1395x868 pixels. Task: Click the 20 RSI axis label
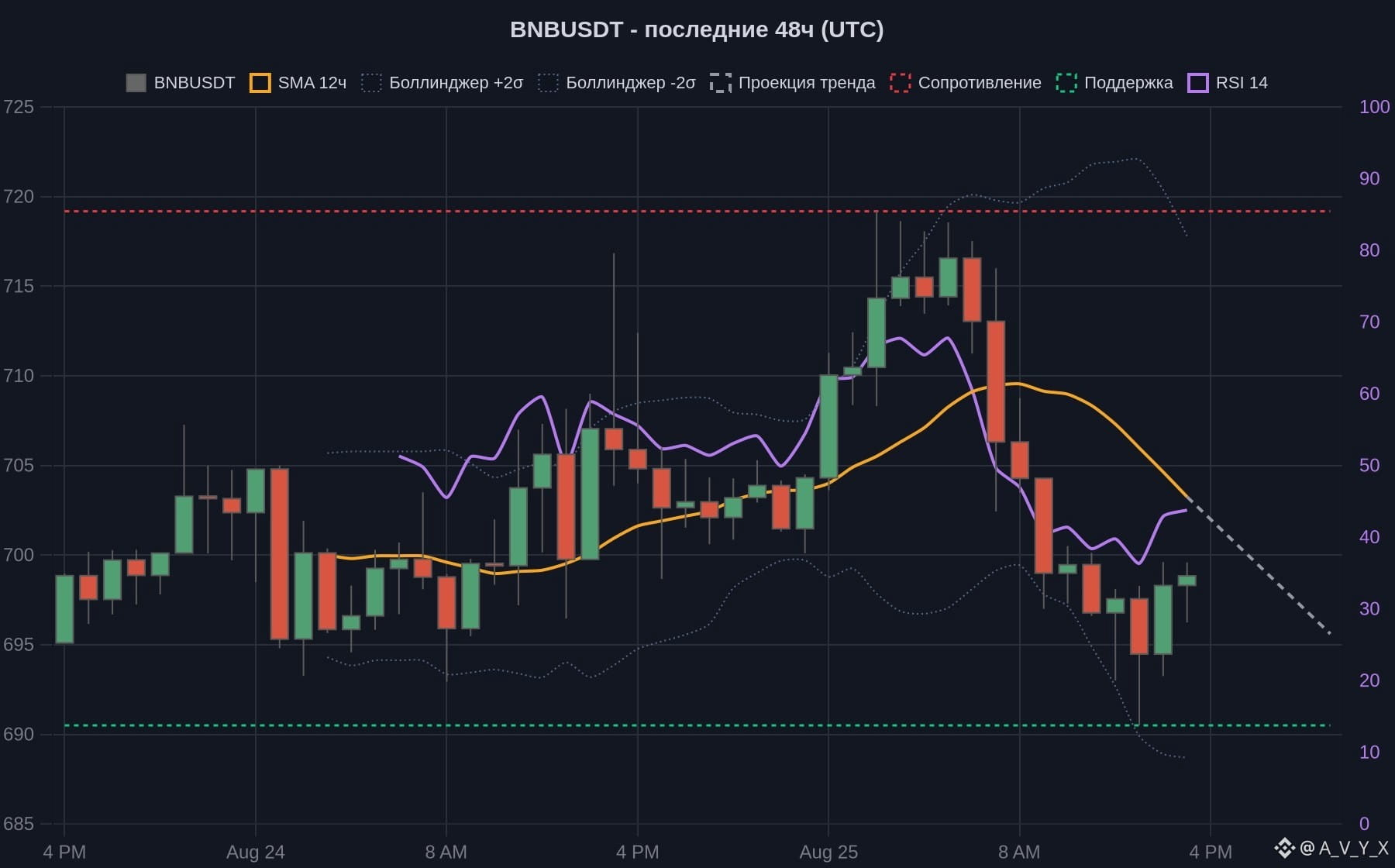1369,680
